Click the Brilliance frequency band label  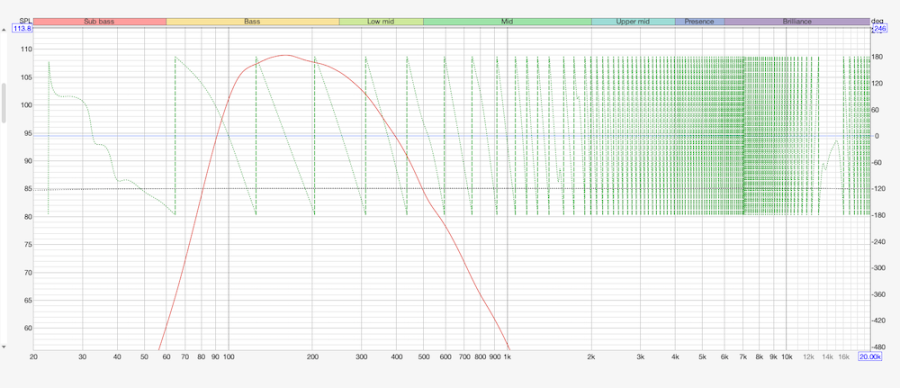(x=797, y=22)
